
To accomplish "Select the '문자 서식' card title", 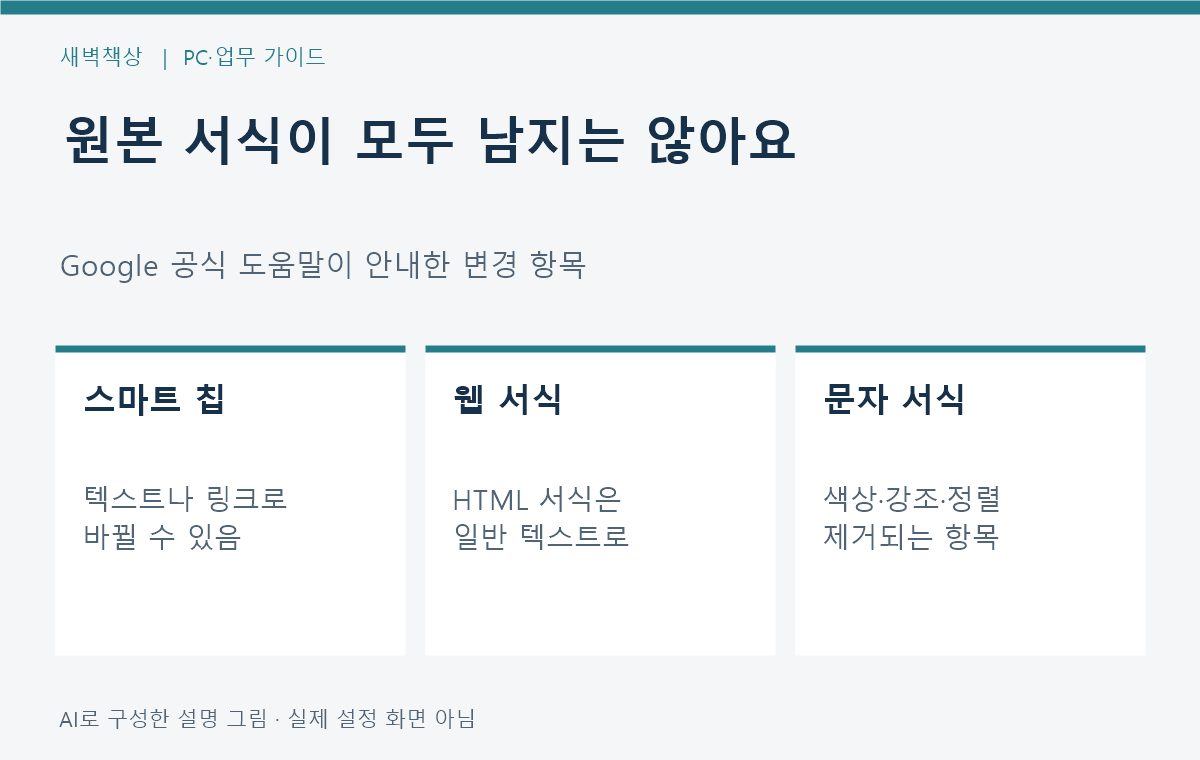I will 894,399.
